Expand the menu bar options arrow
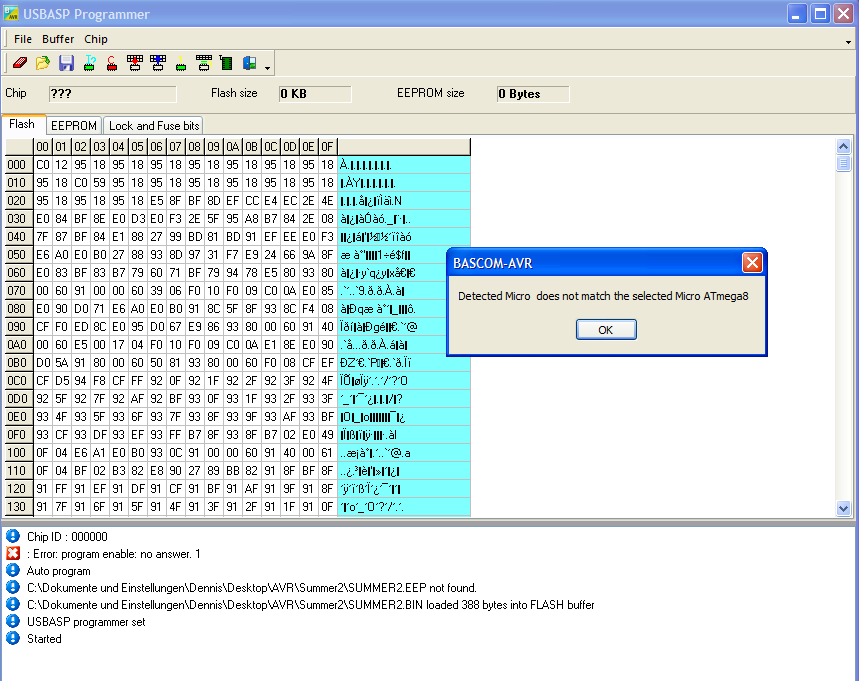This screenshot has width=859, height=681. pyautogui.click(x=848, y=42)
